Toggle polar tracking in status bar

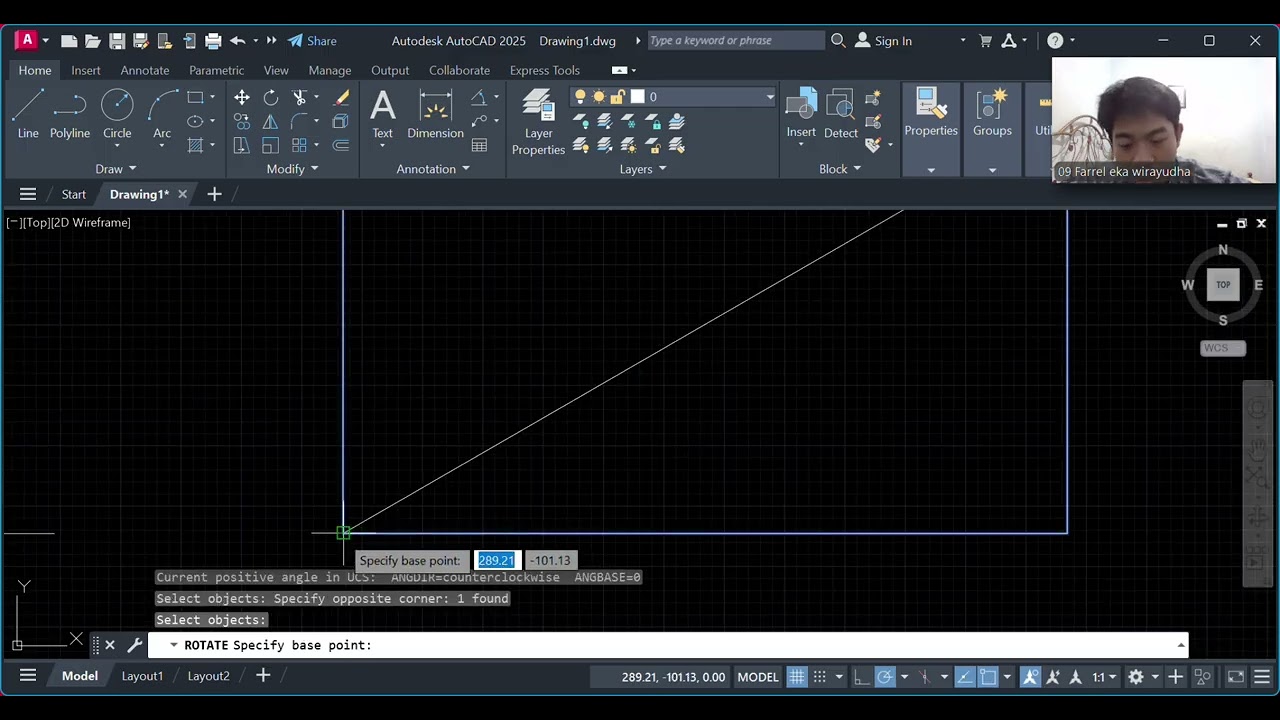885,677
